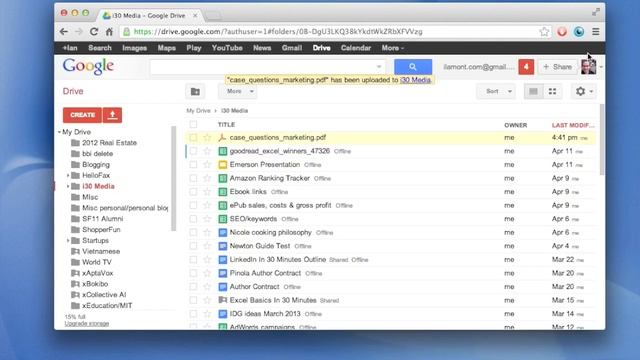
Task: Click the Google logo
Action: (x=88, y=67)
